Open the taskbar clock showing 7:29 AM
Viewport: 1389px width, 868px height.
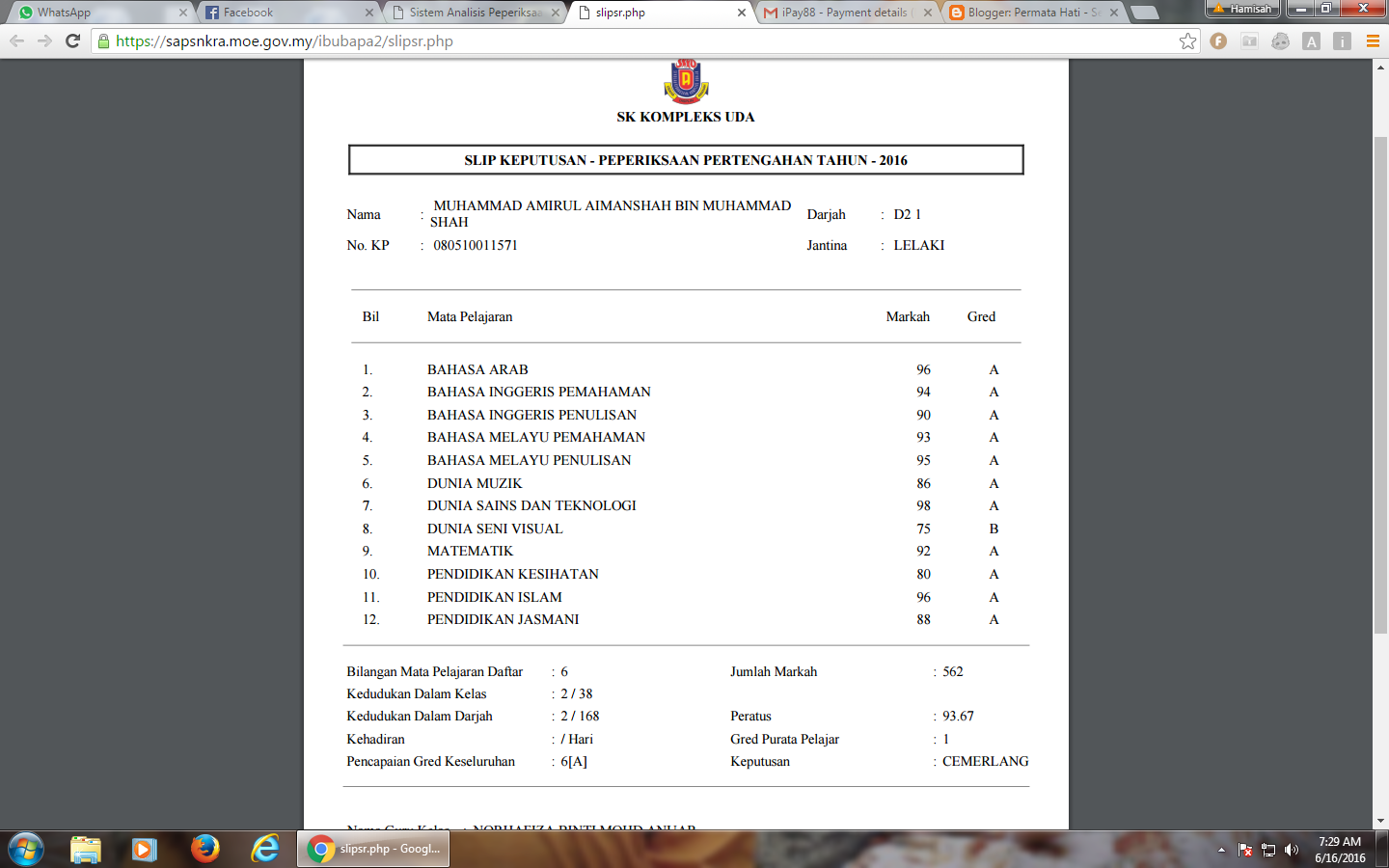click(1340, 850)
